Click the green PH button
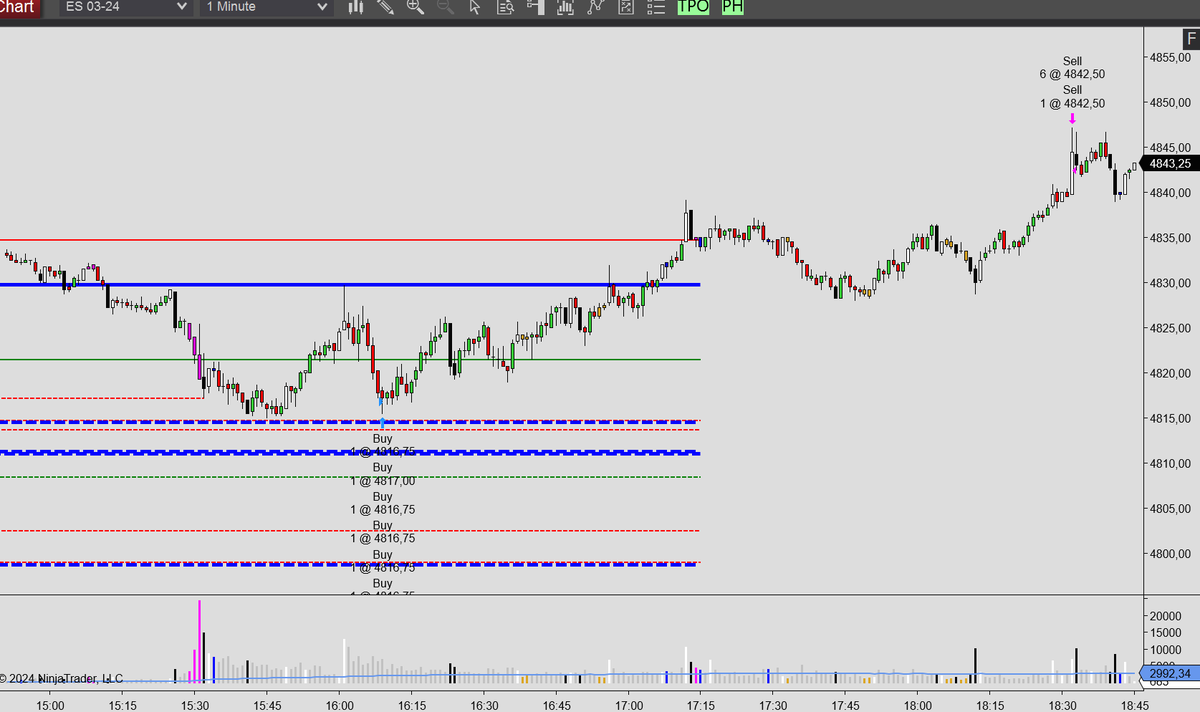1200x712 pixels. point(733,7)
